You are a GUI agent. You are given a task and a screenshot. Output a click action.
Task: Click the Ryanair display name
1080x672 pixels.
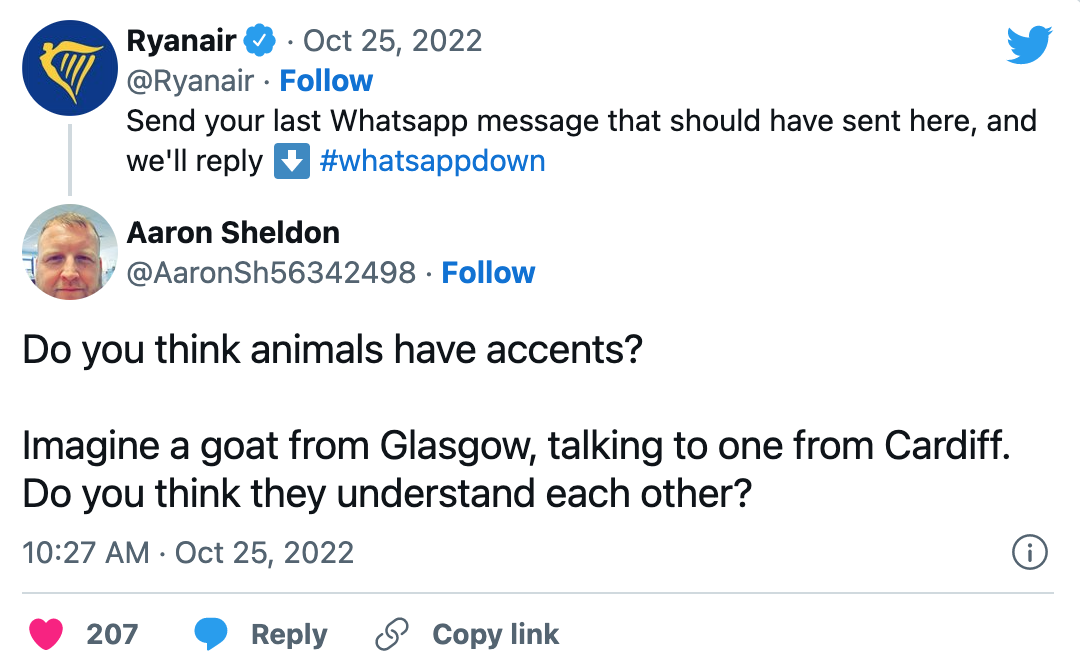coord(181,41)
